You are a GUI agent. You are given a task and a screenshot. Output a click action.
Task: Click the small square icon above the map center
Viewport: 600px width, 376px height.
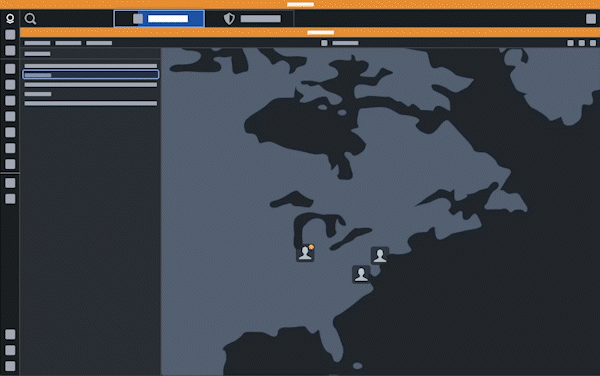[x=324, y=43]
